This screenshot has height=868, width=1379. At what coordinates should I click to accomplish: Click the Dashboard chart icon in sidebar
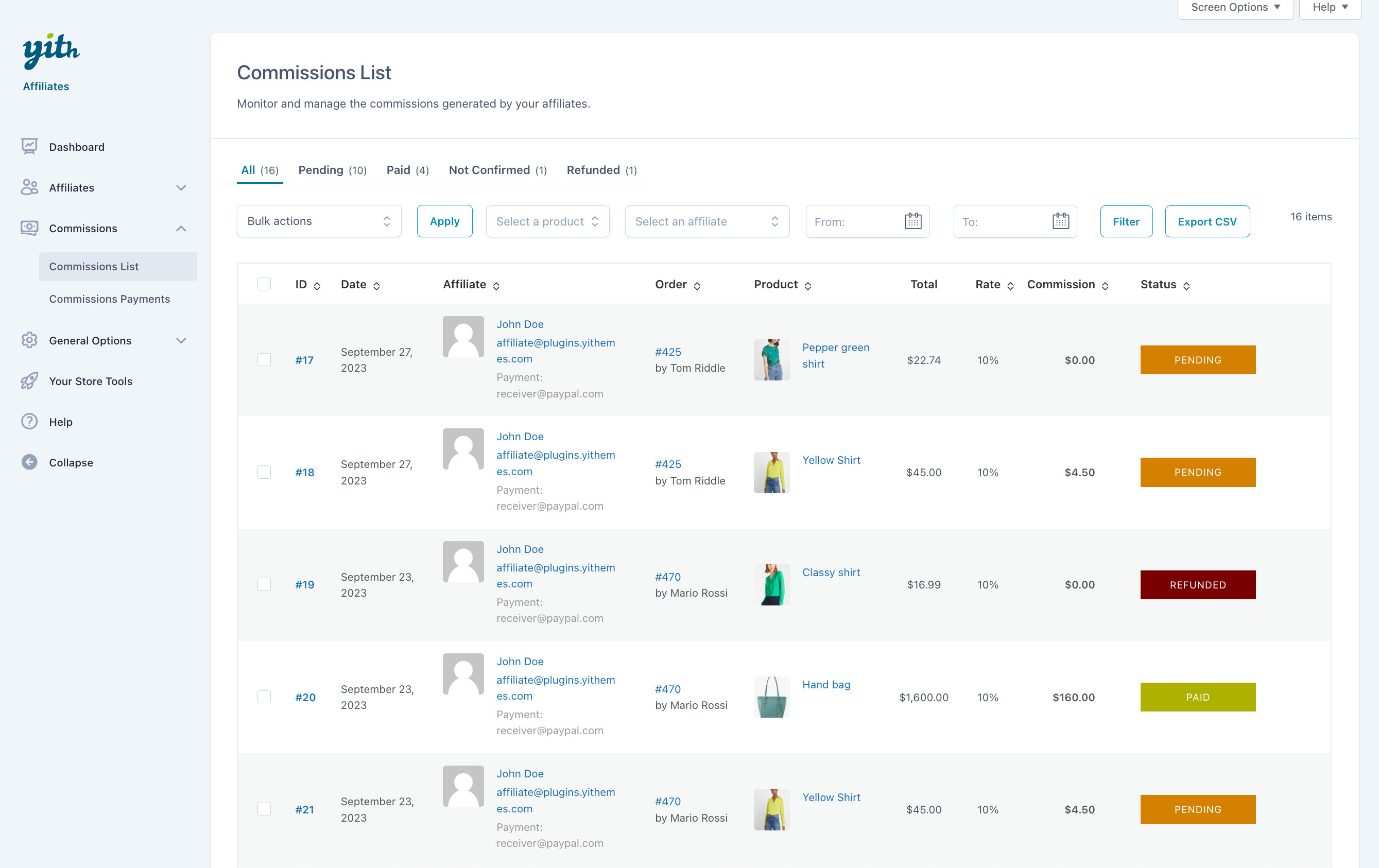click(29, 147)
